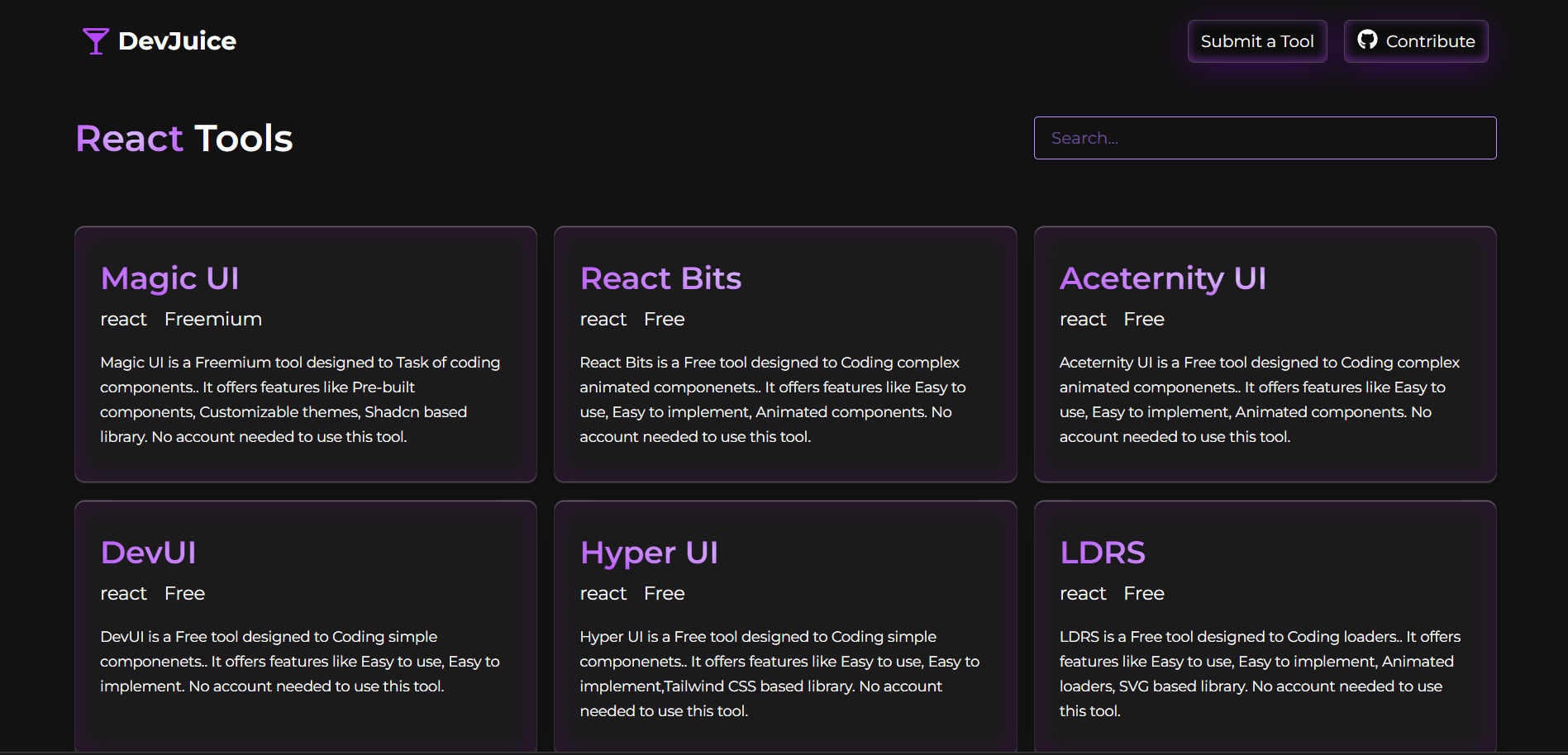Click the Free tag on LDRS card
This screenshot has height=755, width=1568.
(1144, 593)
